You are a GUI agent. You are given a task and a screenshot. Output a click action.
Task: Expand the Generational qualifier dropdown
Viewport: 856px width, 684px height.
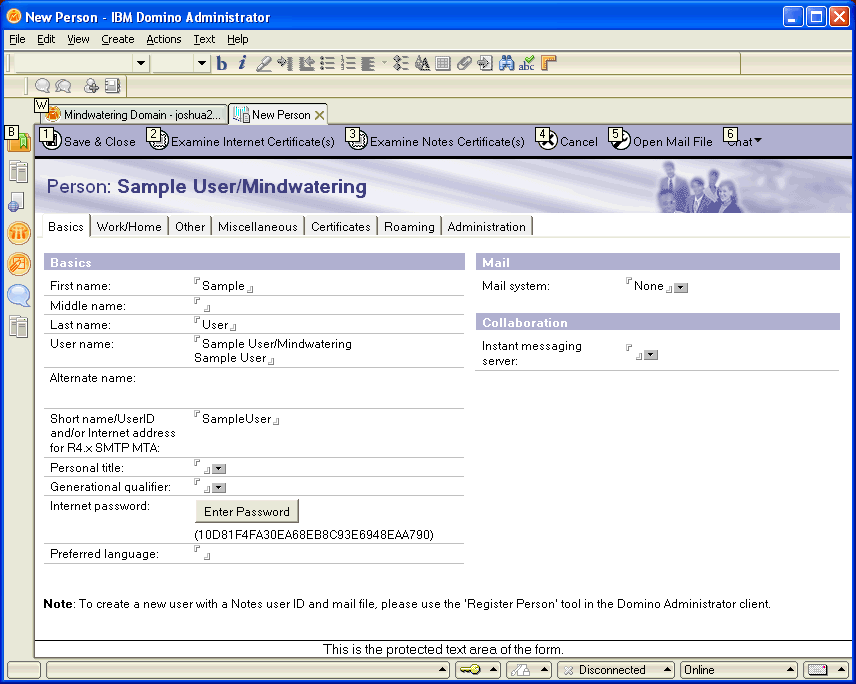coord(219,488)
